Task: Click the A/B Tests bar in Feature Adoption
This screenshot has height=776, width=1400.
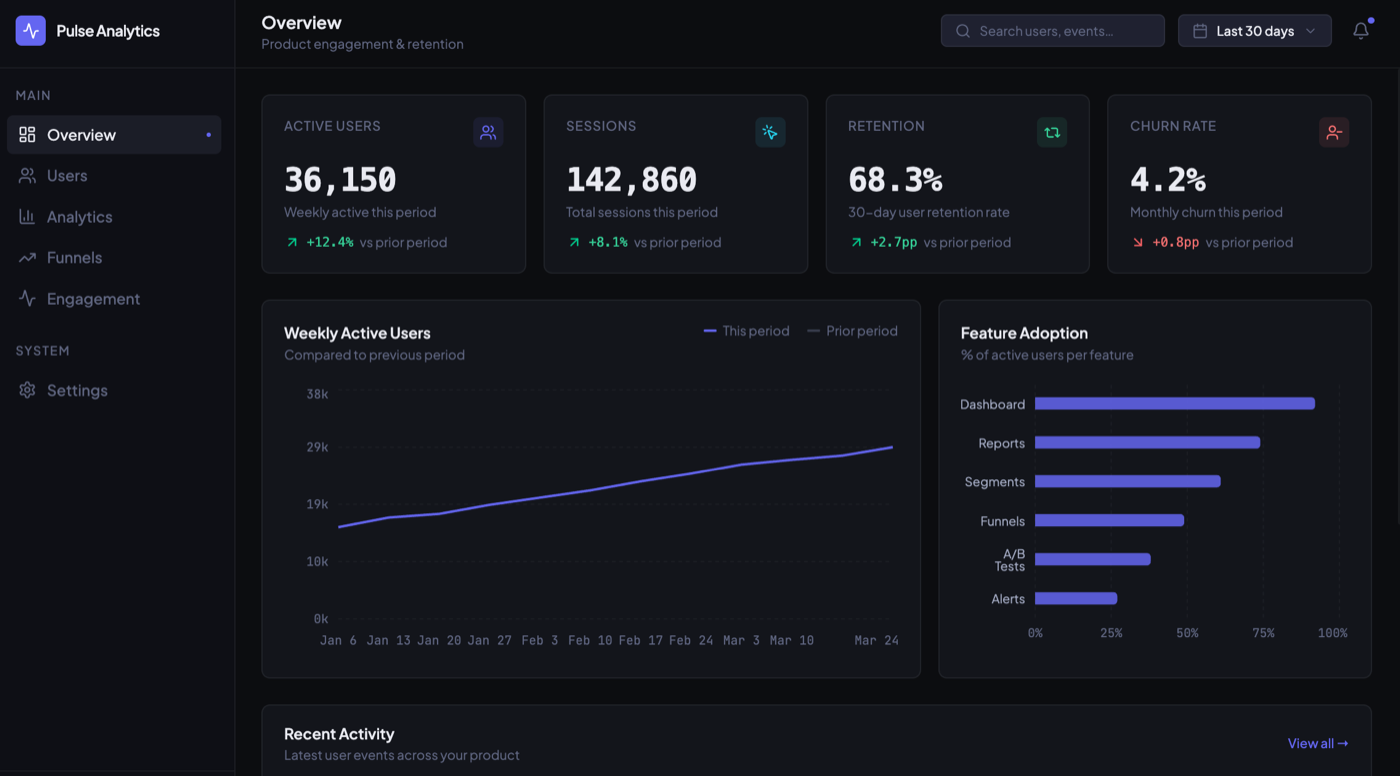Action: point(1093,559)
